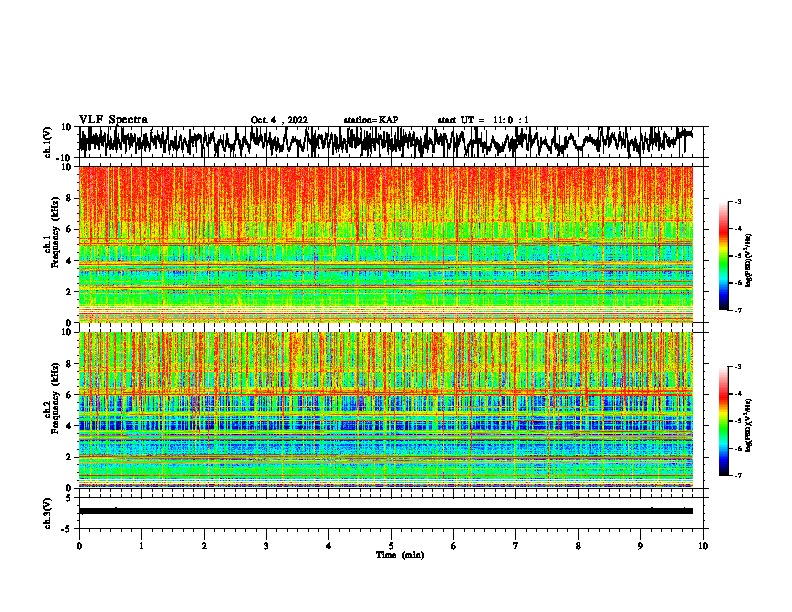The width and height of the screenshot is (792, 612).
Task: Click the "8" kHz tick on ch.1 frequency axis
Action: coord(70,198)
